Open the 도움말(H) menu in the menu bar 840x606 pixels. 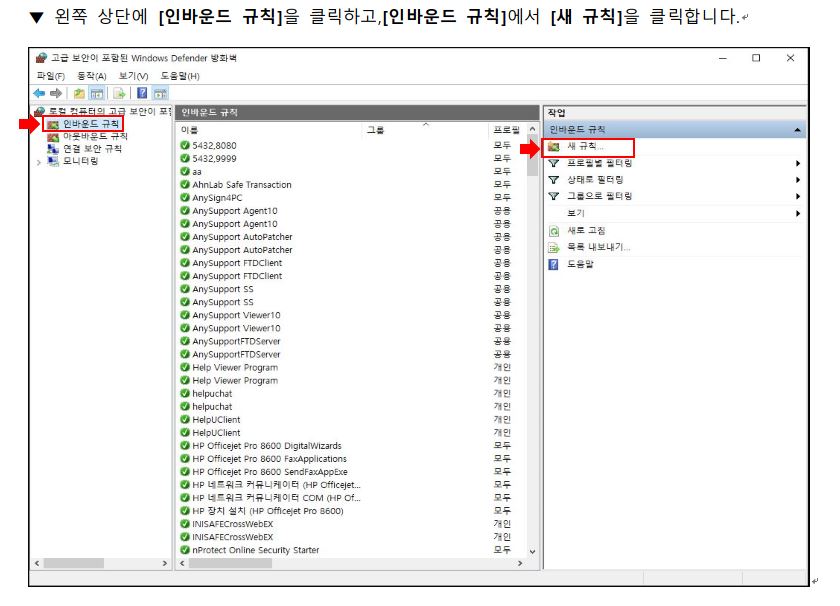pyautogui.click(x=180, y=76)
